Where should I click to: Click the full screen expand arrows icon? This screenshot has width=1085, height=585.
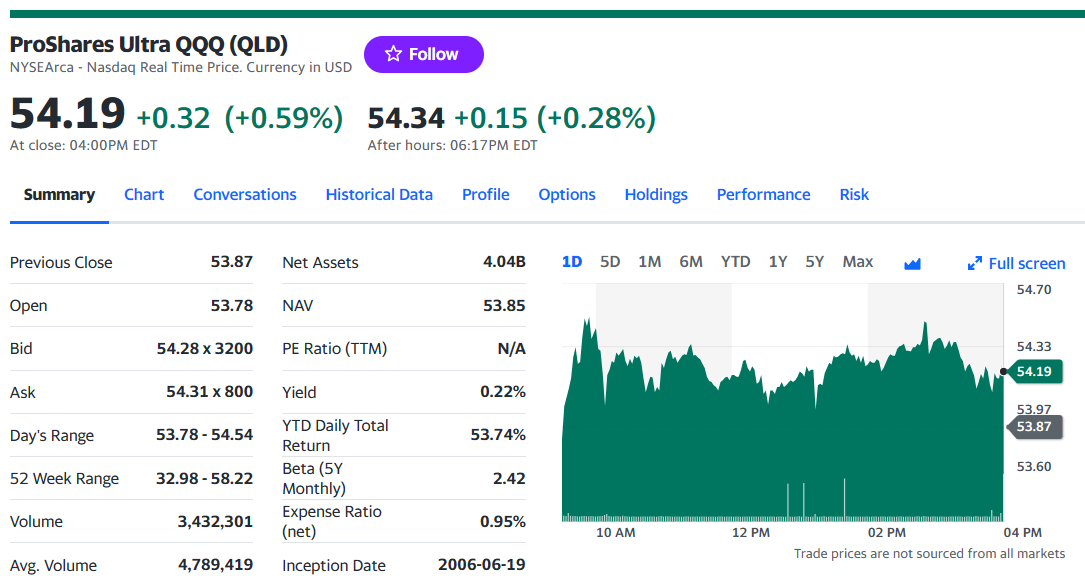pyautogui.click(x=974, y=264)
